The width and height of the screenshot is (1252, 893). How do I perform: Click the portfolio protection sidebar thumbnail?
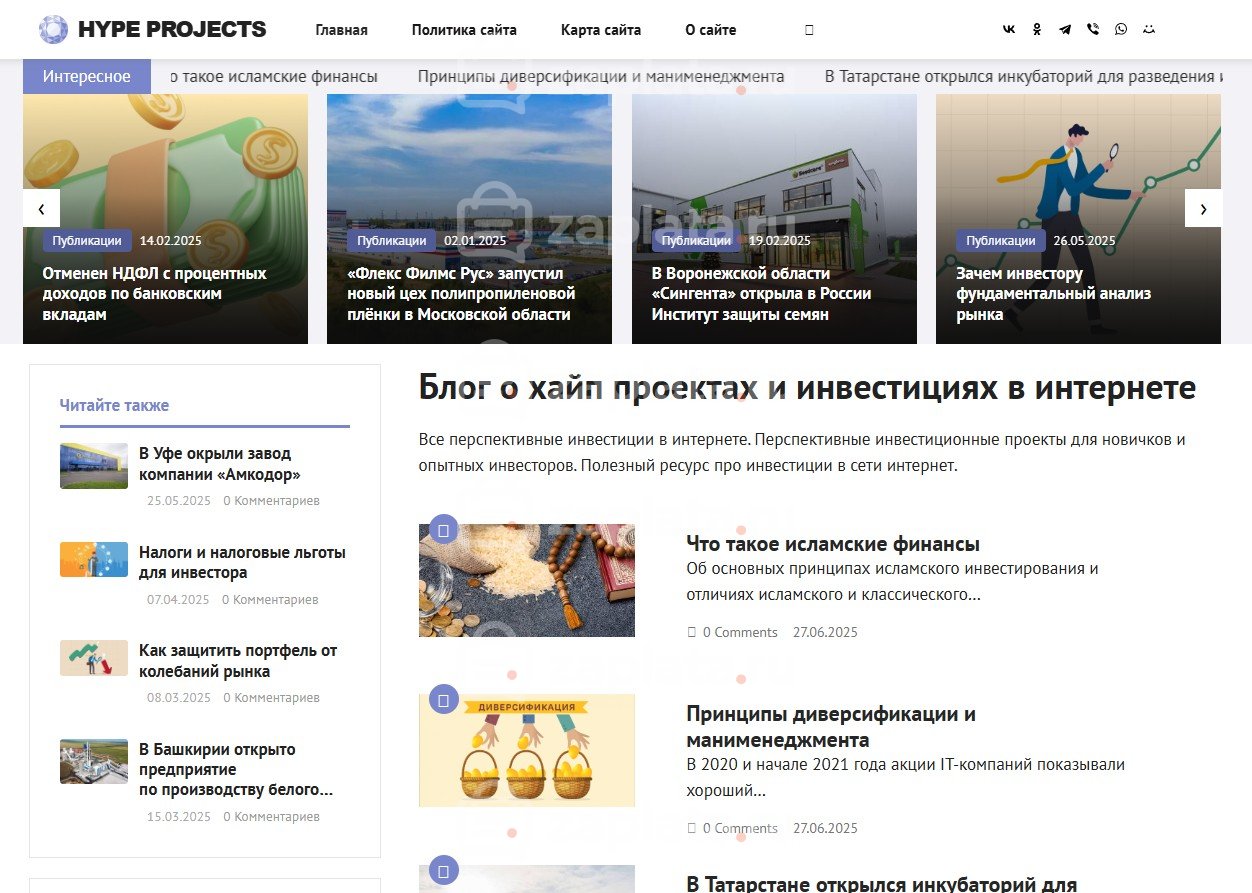pos(94,658)
